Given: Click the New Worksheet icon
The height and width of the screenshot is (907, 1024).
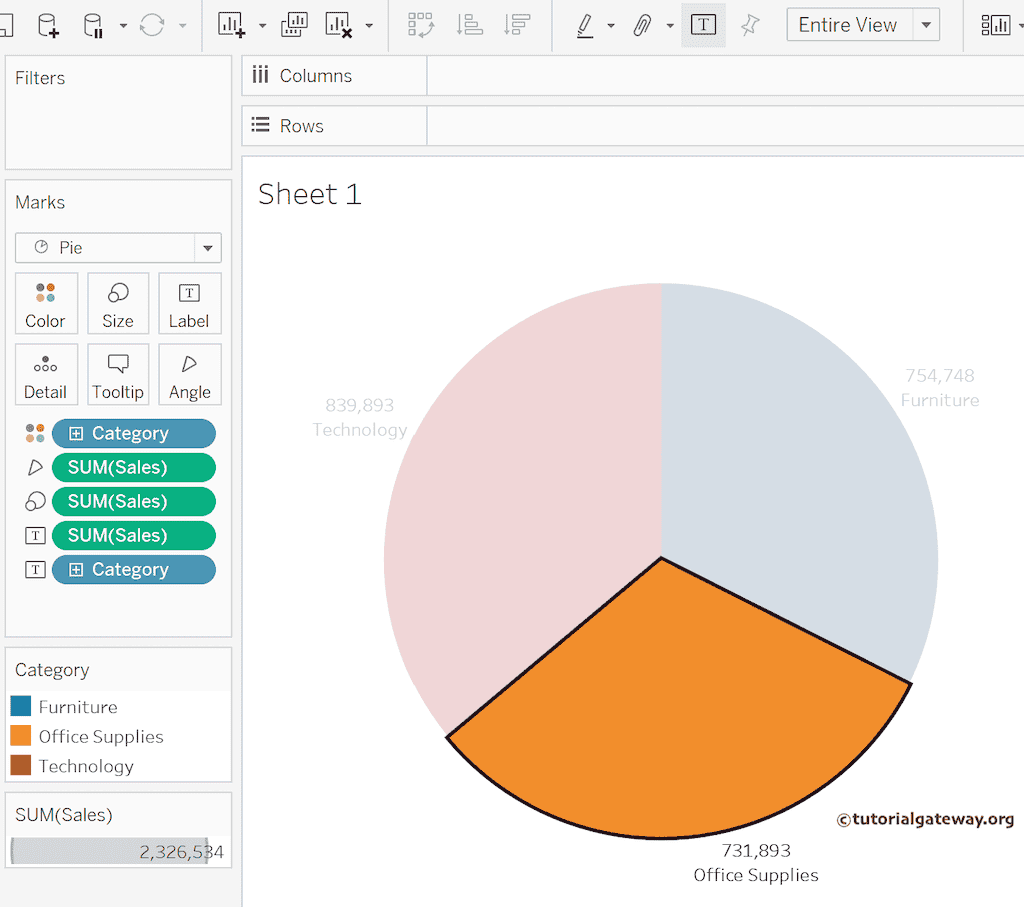Looking at the screenshot, I should click(x=231, y=25).
